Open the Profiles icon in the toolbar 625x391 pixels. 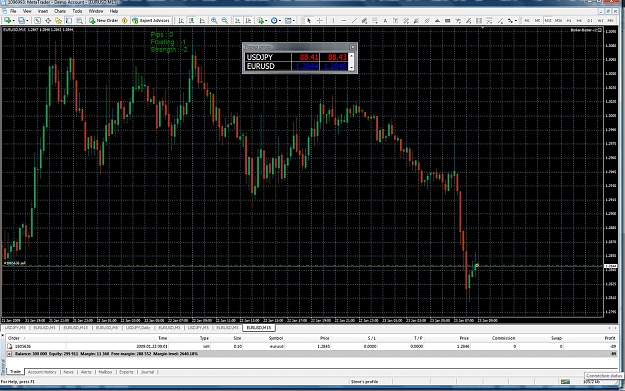[21, 20]
